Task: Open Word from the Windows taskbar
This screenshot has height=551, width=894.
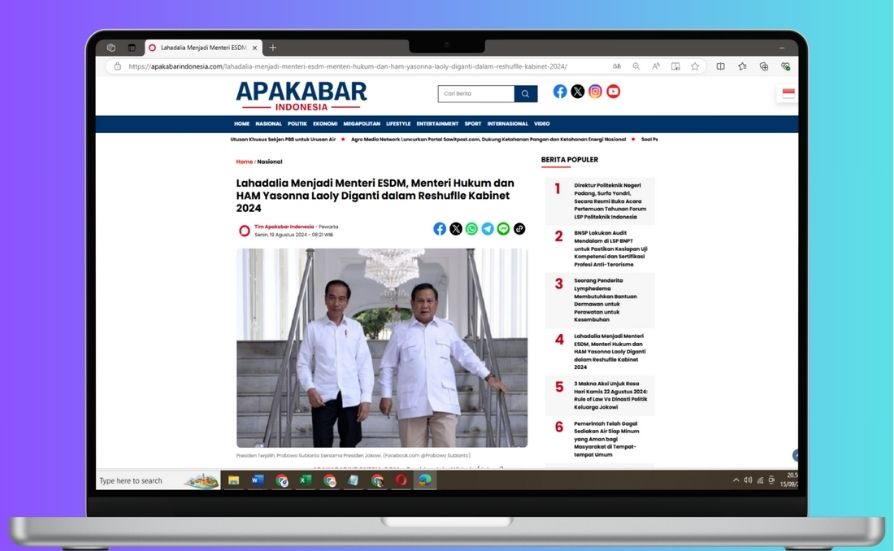Action: pyautogui.click(x=257, y=480)
